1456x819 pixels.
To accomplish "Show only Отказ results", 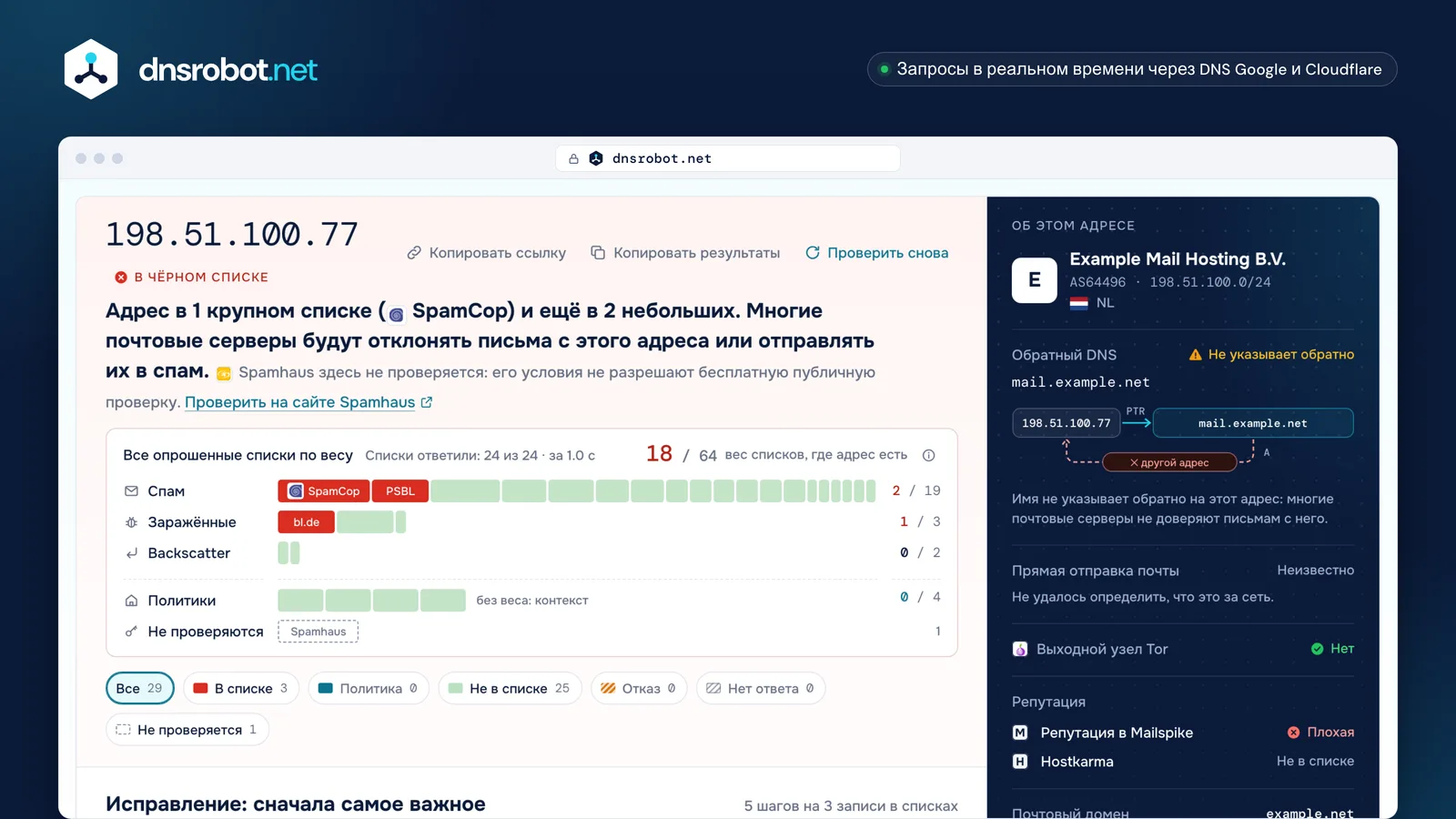I will (638, 689).
